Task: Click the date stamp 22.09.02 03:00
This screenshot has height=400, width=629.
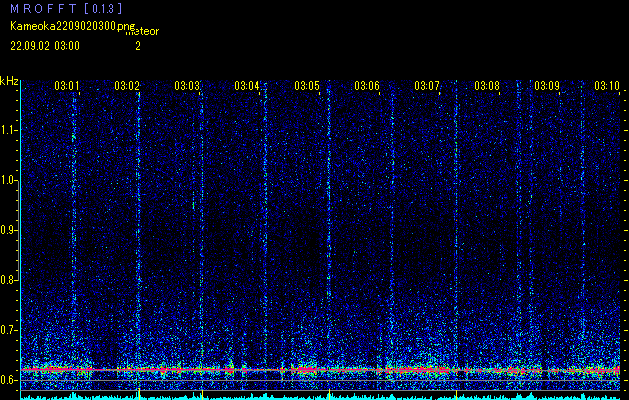Action: click(x=45, y=46)
